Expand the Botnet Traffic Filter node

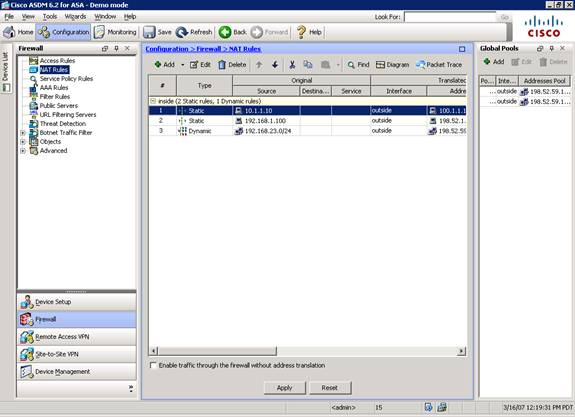23,133
